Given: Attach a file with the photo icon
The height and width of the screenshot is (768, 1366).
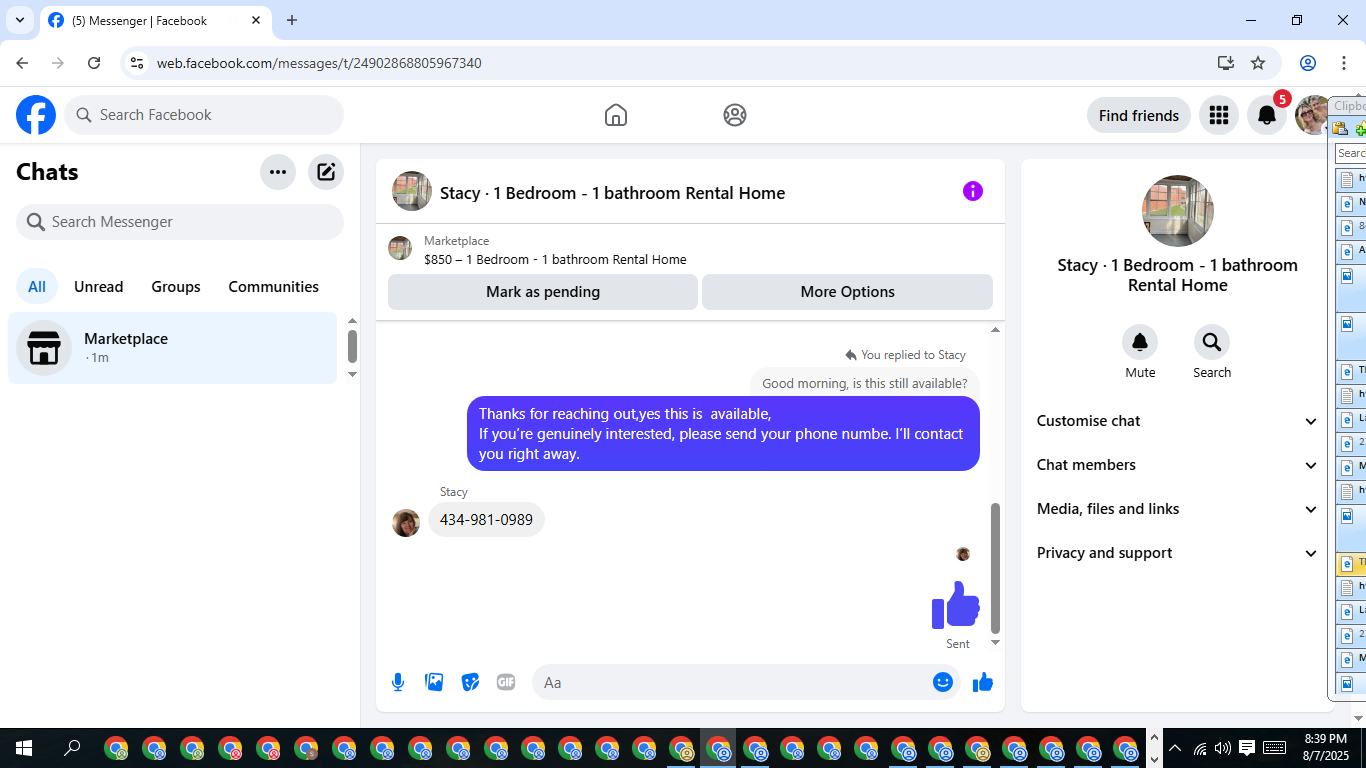Looking at the screenshot, I should 434,682.
